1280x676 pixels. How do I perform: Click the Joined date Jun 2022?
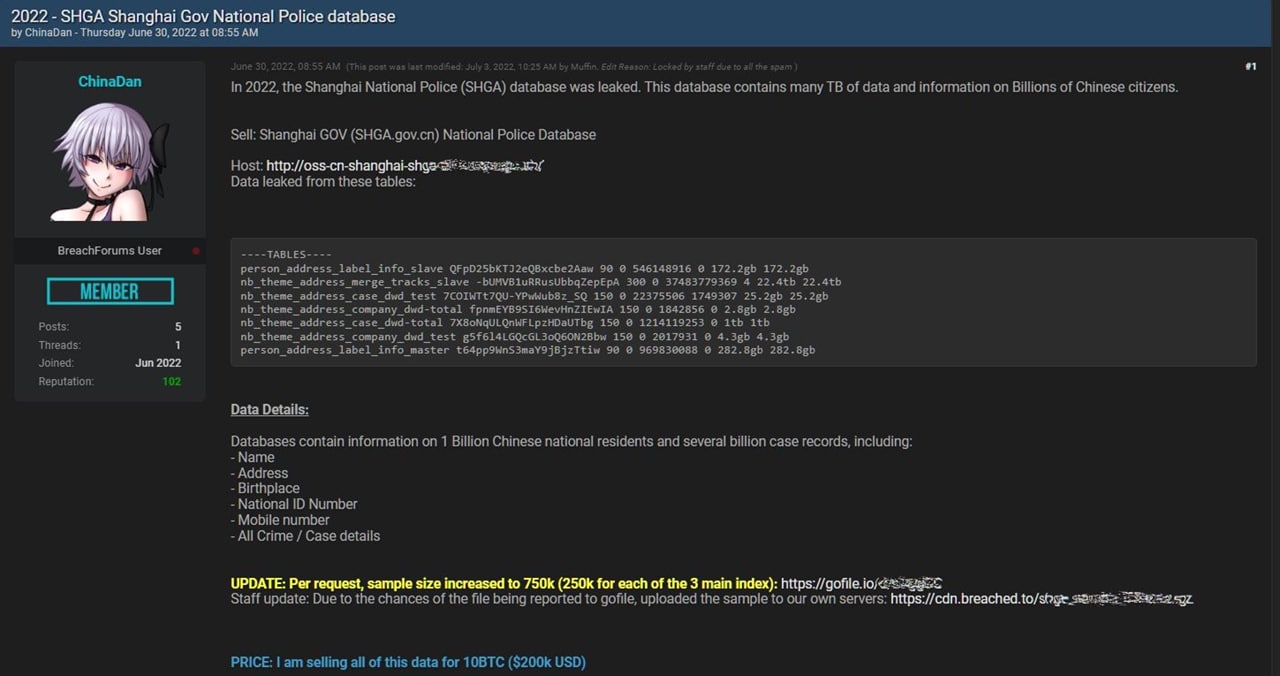[158, 363]
